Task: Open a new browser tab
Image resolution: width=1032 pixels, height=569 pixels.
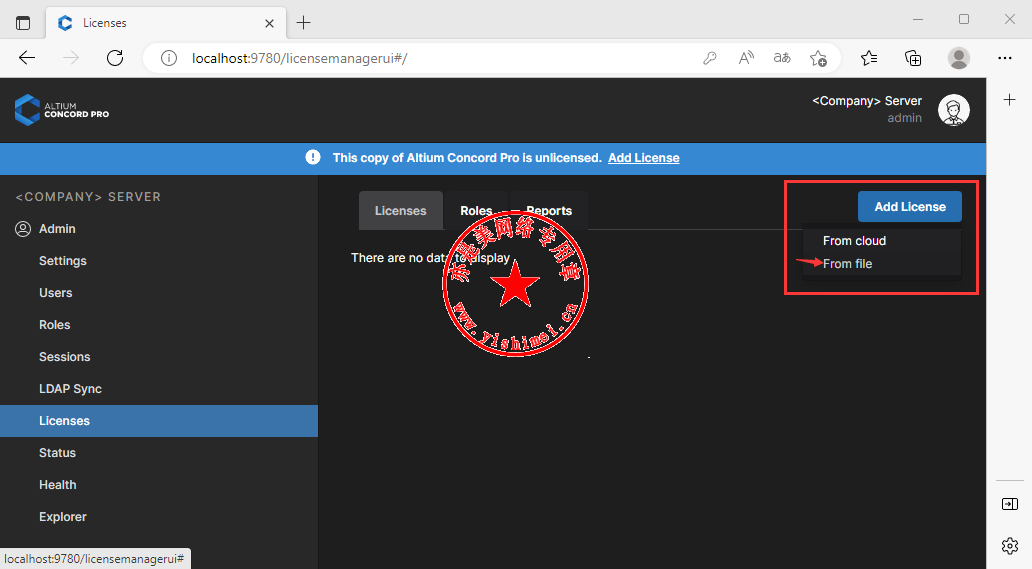Action: 303,23
